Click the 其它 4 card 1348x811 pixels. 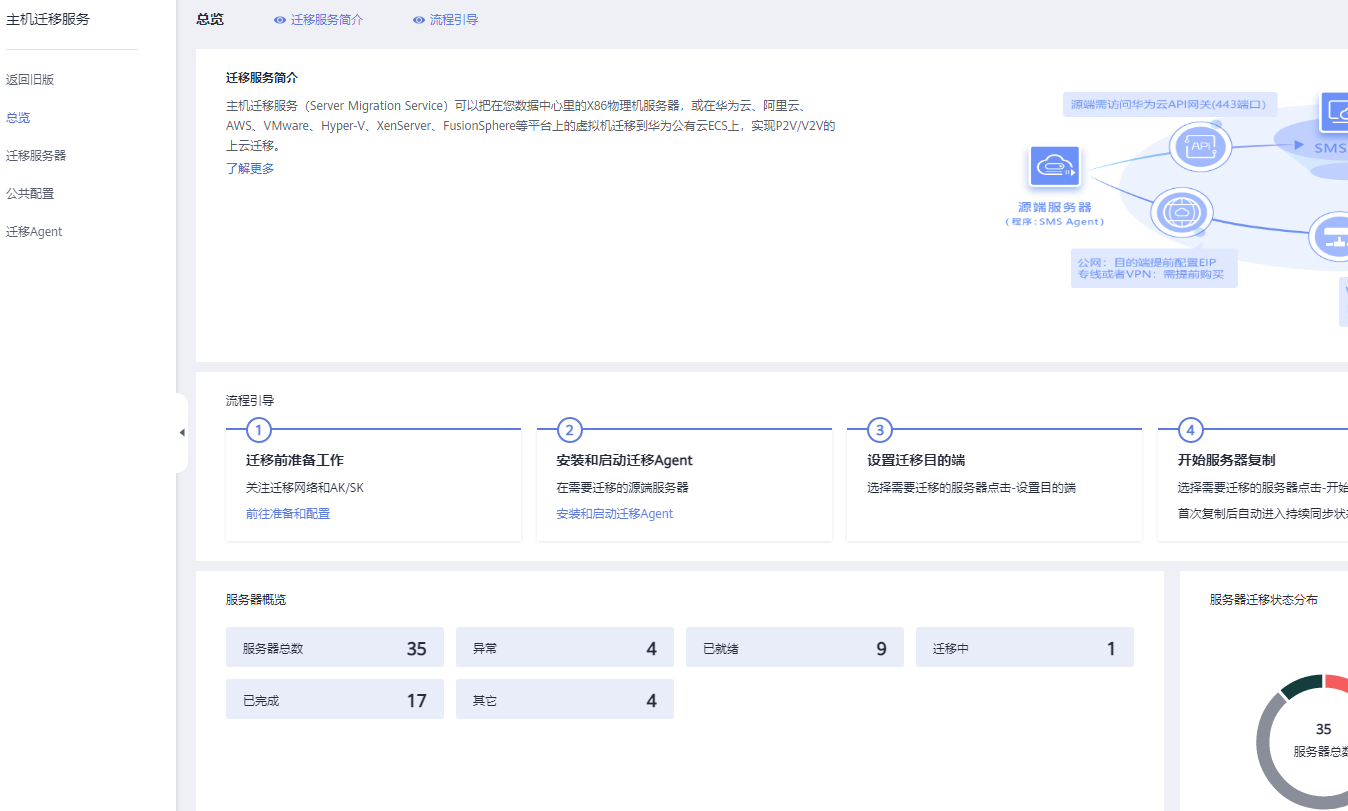click(565, 699)
